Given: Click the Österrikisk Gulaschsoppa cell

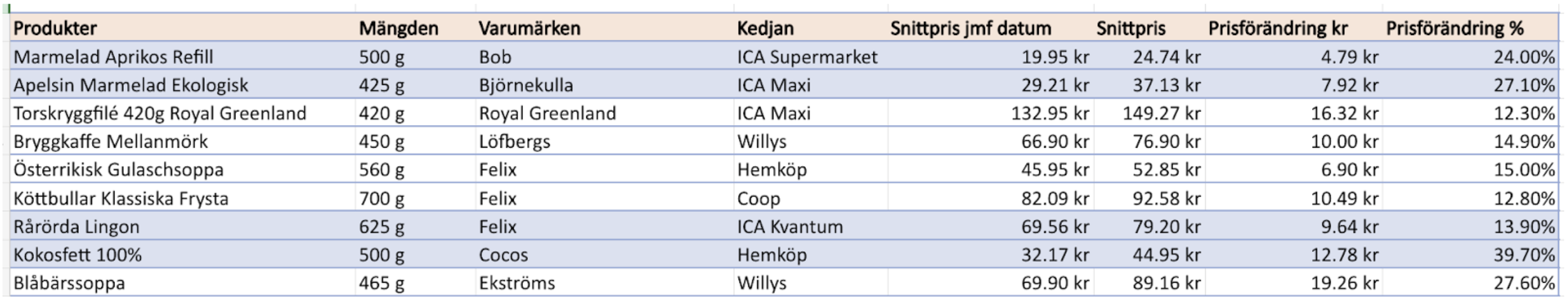Looking at the screenshot, I should 118,170.
